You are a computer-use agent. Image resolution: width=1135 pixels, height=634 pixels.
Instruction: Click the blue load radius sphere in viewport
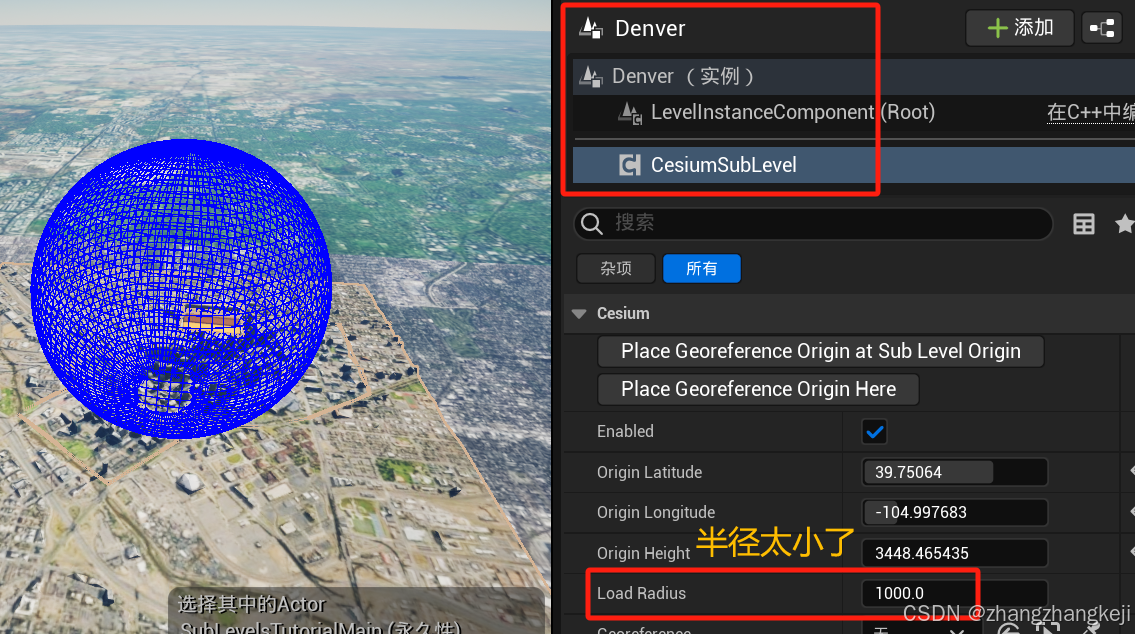182,289
